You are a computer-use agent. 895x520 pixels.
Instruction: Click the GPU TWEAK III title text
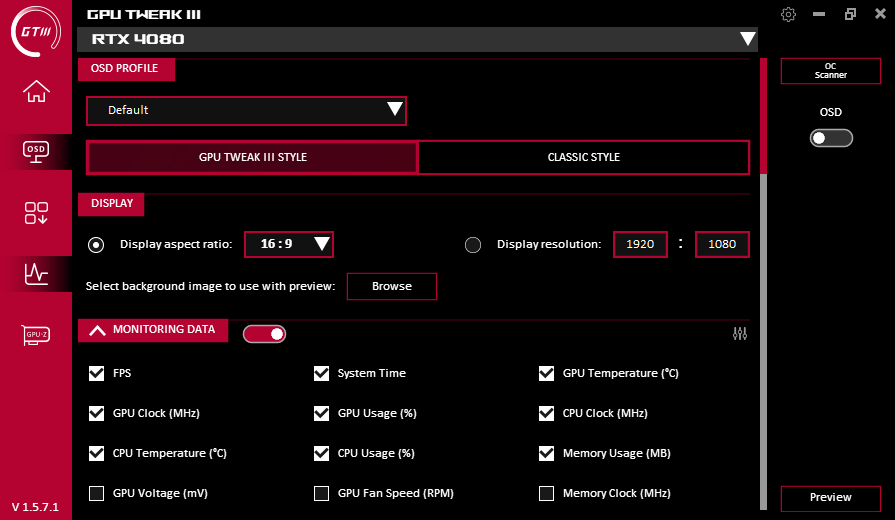coord(143,14)
